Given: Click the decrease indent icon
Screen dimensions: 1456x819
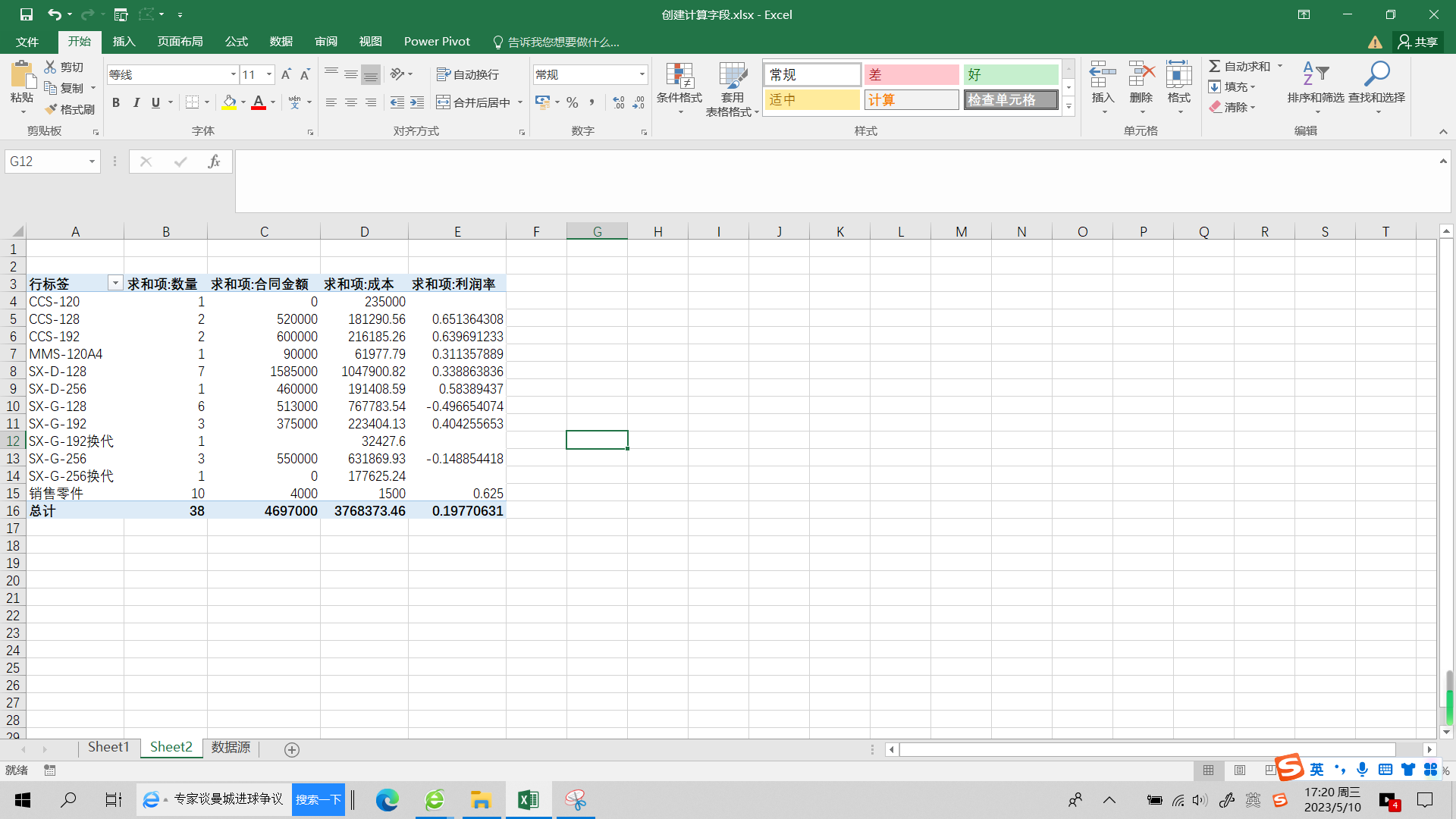Looking at the screenshot, I should tap(397, 102).
